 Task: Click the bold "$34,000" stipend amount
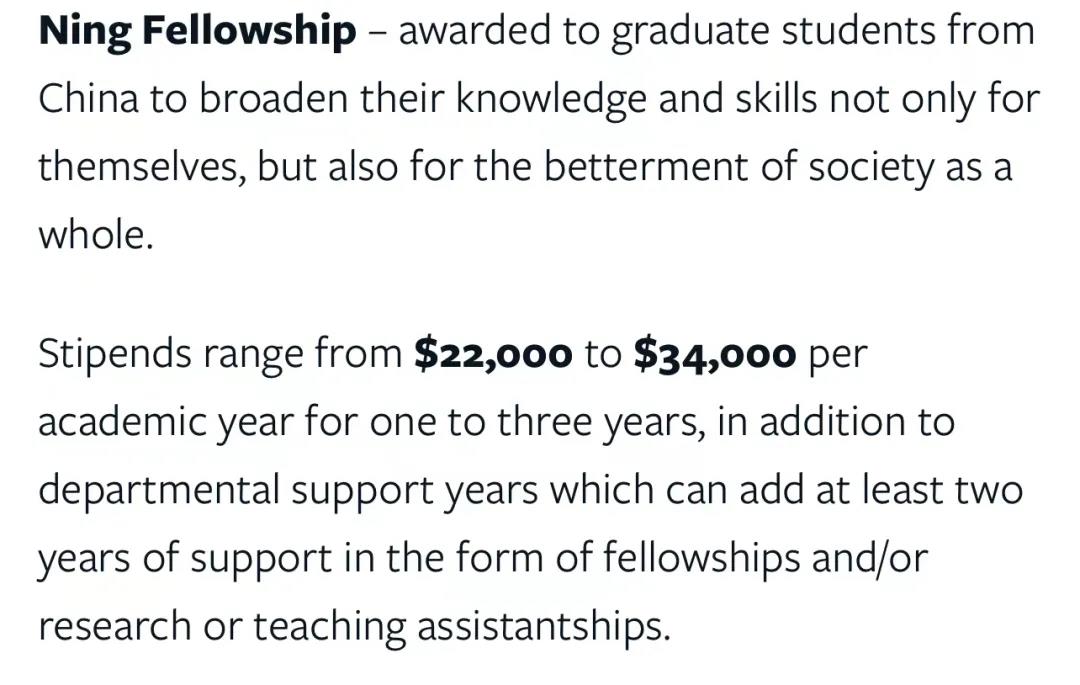click(715, 355)
